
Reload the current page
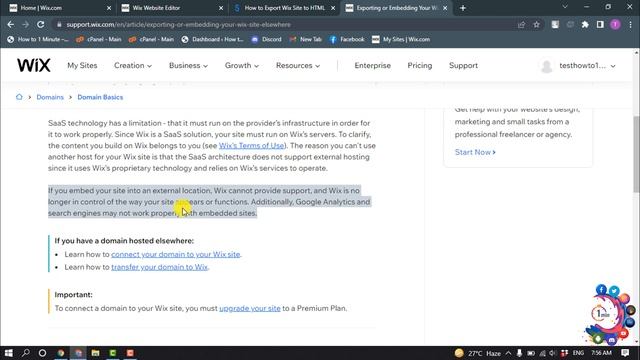tap(40, 24)
